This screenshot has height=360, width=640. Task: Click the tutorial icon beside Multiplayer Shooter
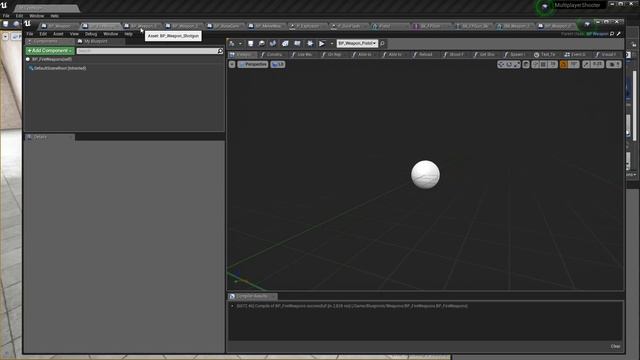click(x=544, y=6)
